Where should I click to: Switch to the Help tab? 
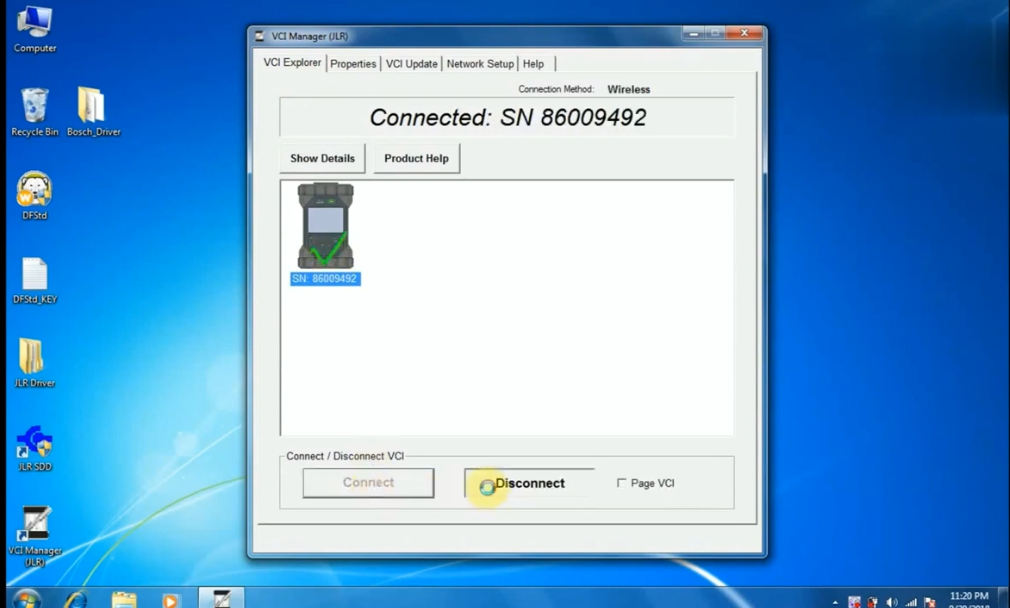click(x=533, y=64)
